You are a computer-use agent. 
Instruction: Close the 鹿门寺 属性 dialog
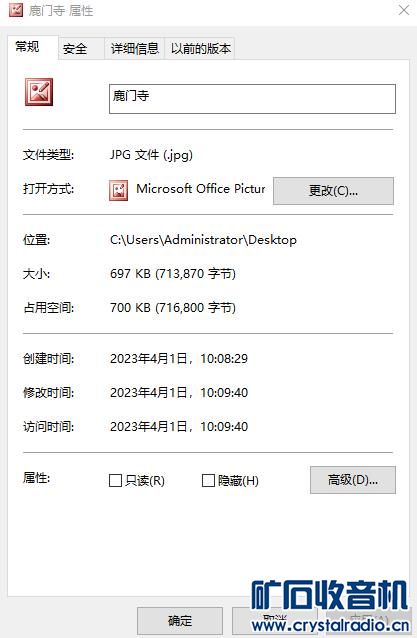click(x=404, y=10)
